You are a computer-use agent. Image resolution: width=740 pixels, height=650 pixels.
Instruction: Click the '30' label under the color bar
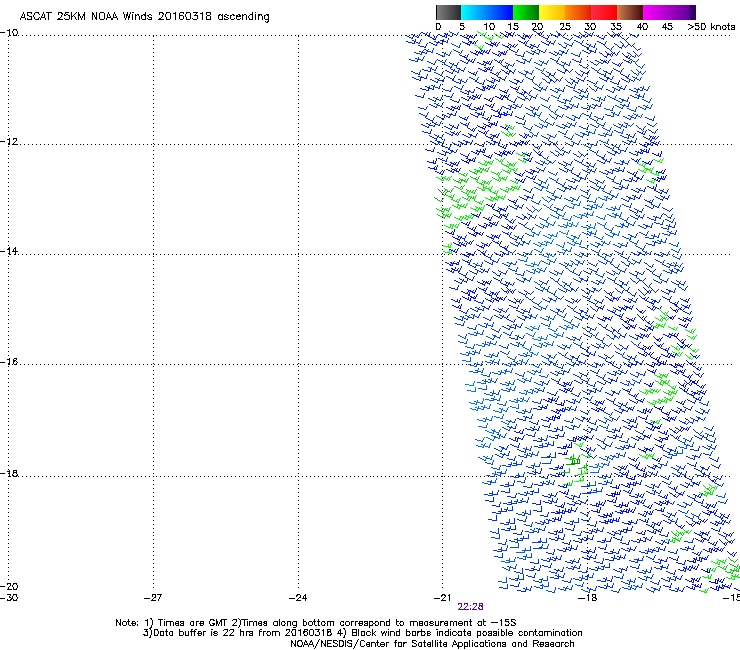(x=590, y=27)
